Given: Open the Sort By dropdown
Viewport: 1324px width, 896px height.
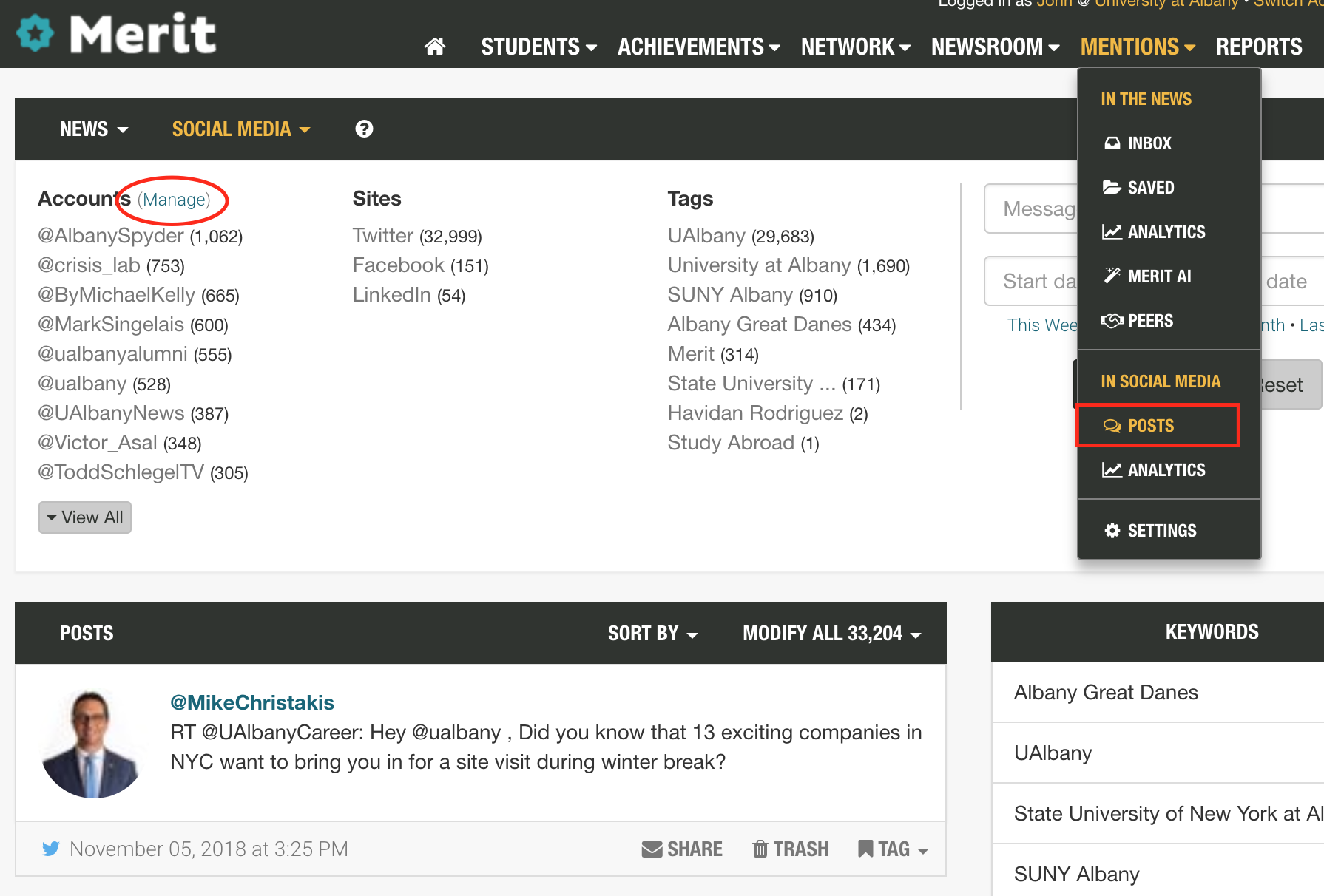Looking at the screenshot, I should pyautogui.click(x=652, y=633).
